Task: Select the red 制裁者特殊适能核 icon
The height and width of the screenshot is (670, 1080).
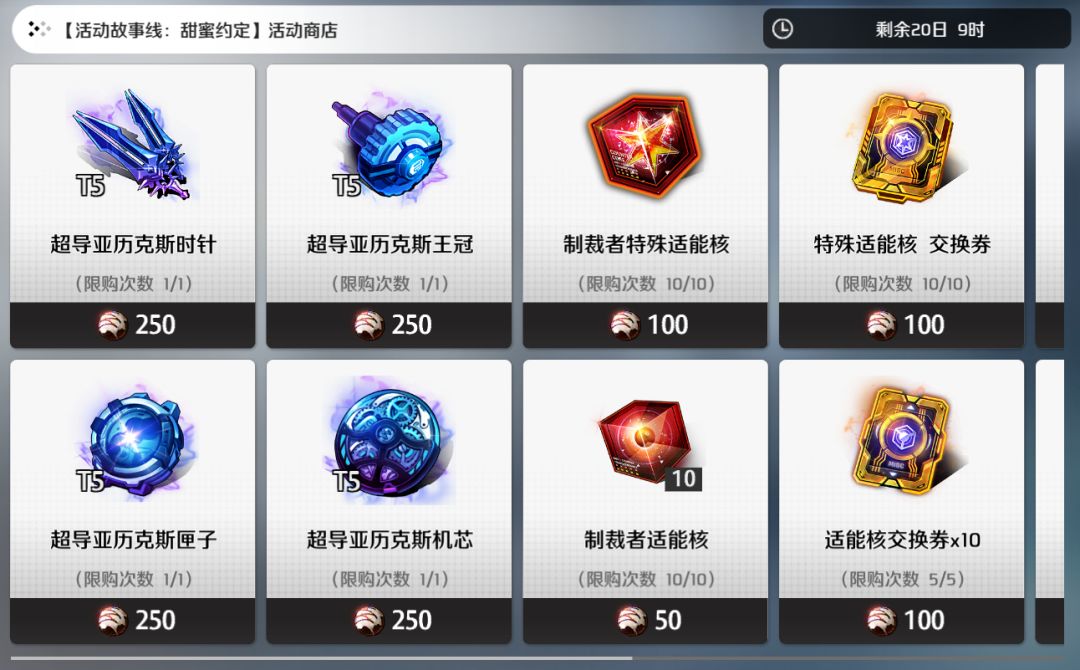Action: tap(645, 146)
